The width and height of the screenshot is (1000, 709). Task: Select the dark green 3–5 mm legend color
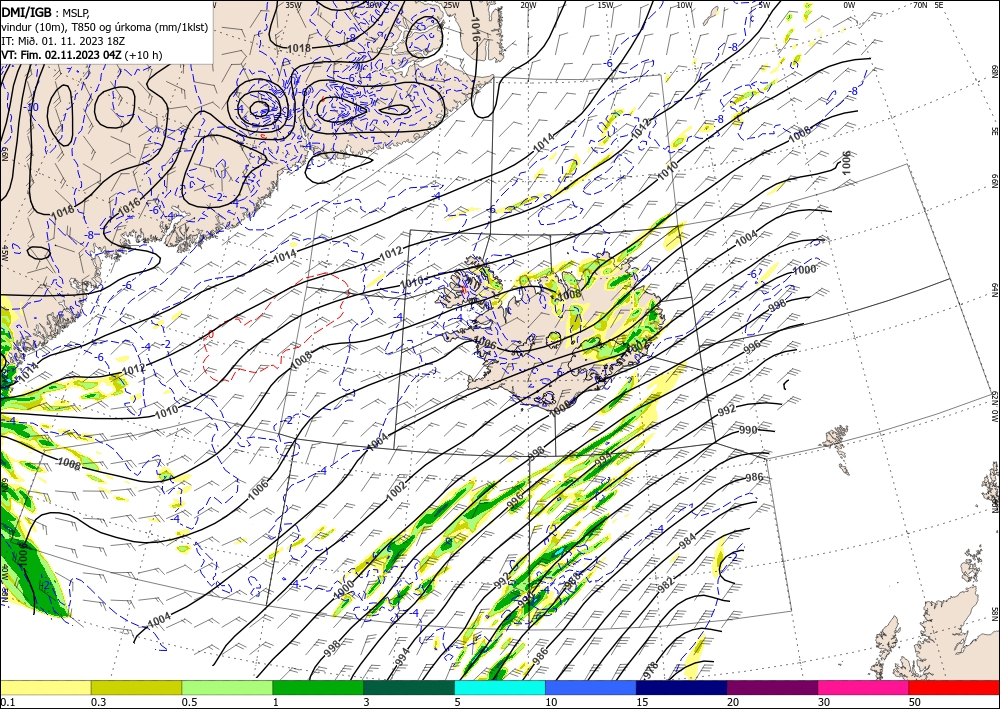(409, 687)
